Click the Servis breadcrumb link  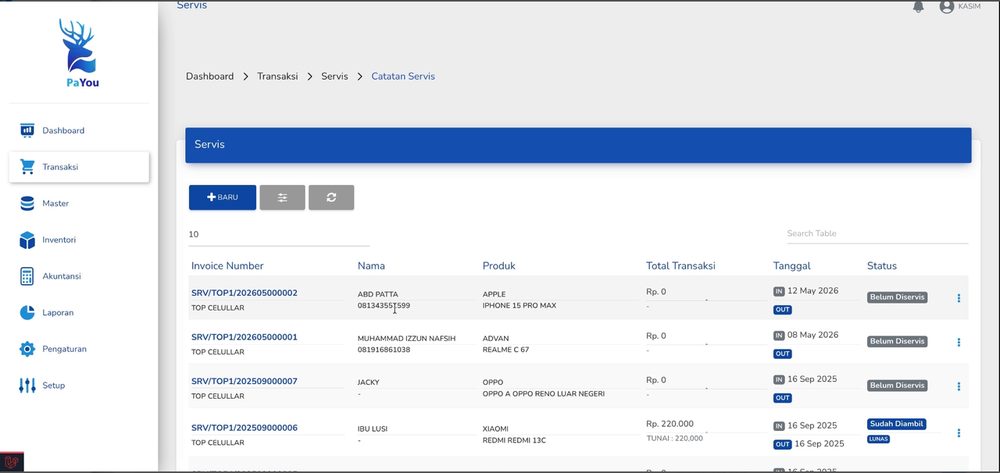click(335, 76)
